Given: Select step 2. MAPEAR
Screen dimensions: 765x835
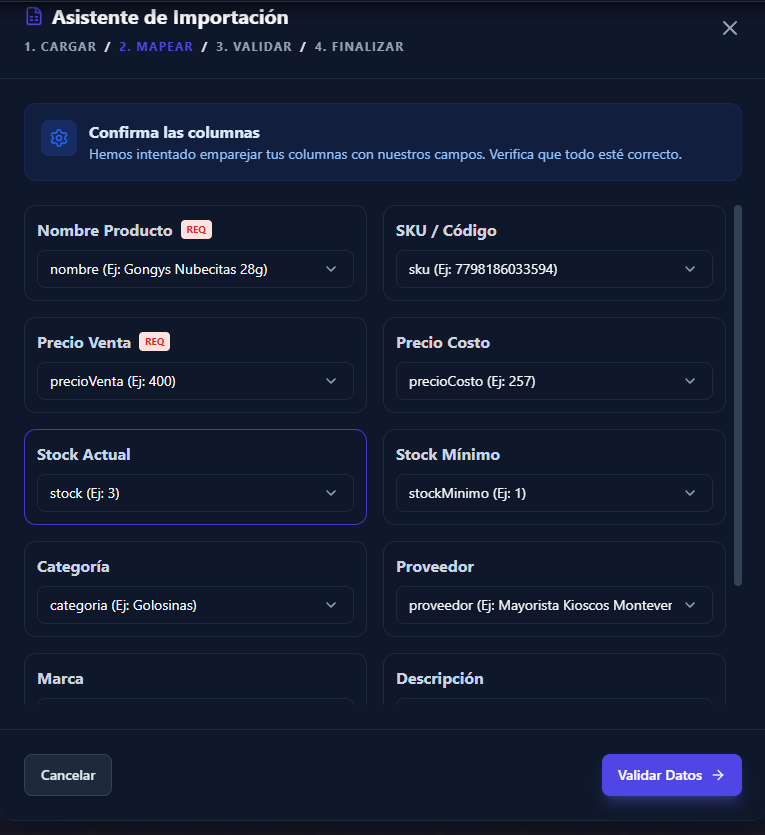Looking at the screenshot, I should tap(156, 47).
